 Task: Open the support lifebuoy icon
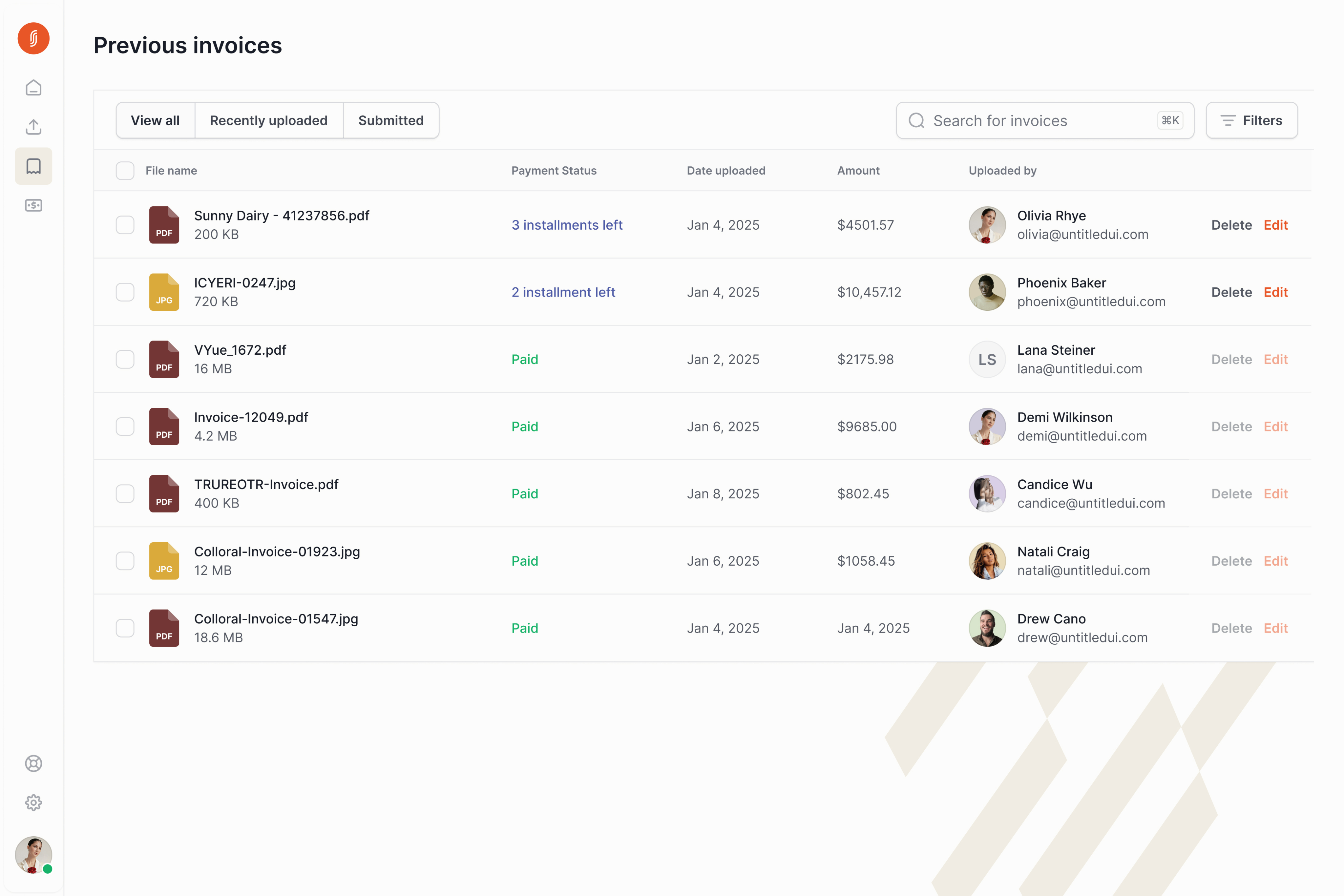click(33, 763)
